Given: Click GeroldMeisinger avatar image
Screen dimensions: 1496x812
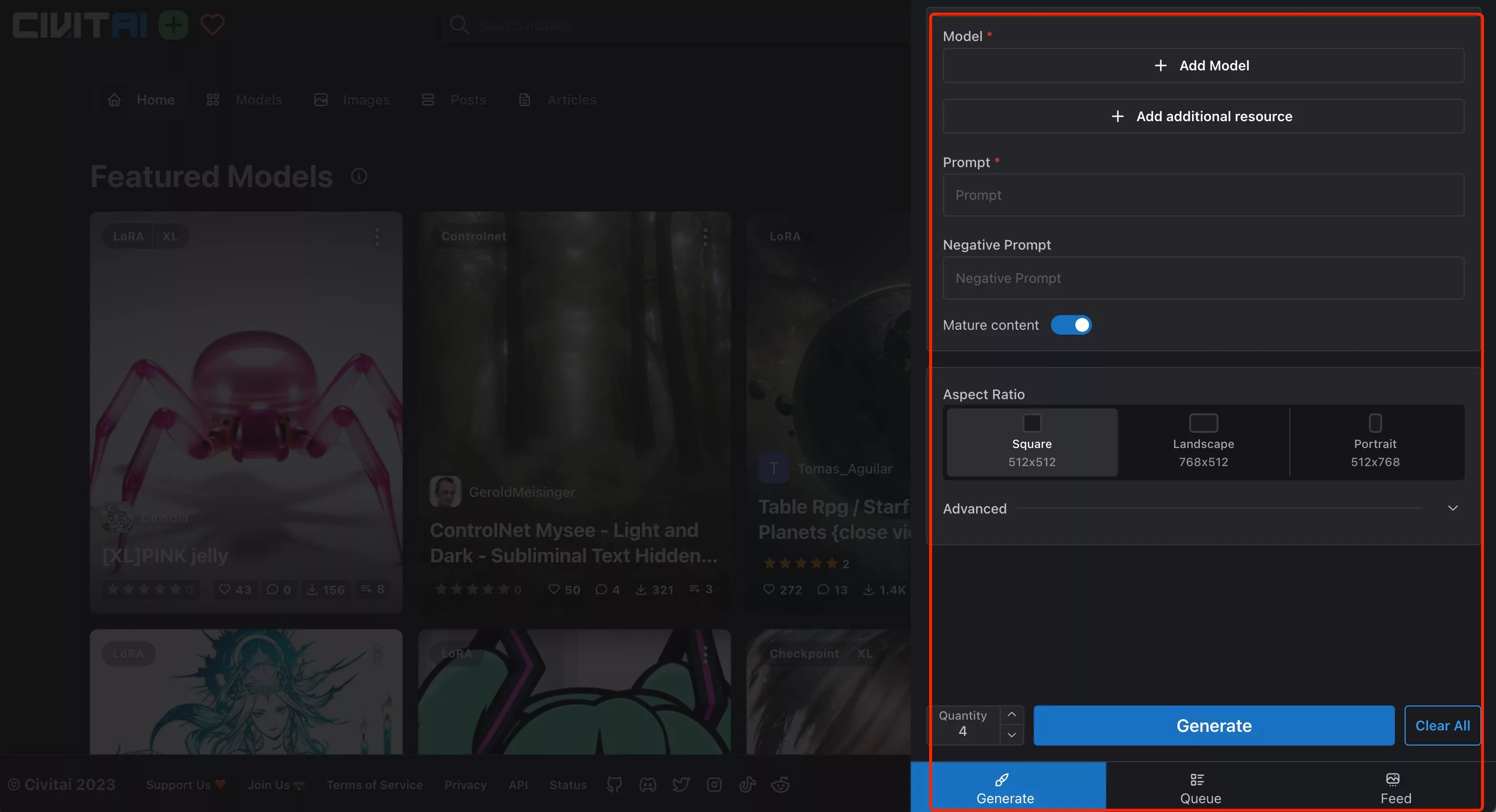Looking at the screenshot, I should [x=446, y=491].
